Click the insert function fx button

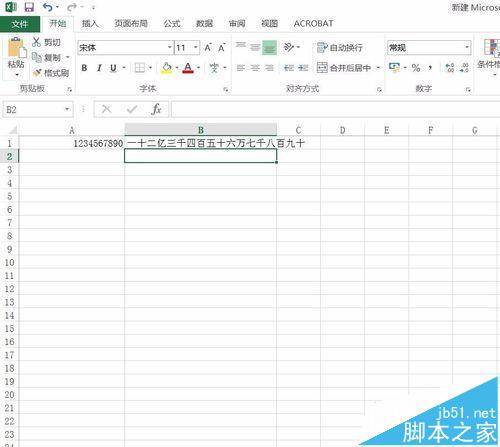(156, 109)
